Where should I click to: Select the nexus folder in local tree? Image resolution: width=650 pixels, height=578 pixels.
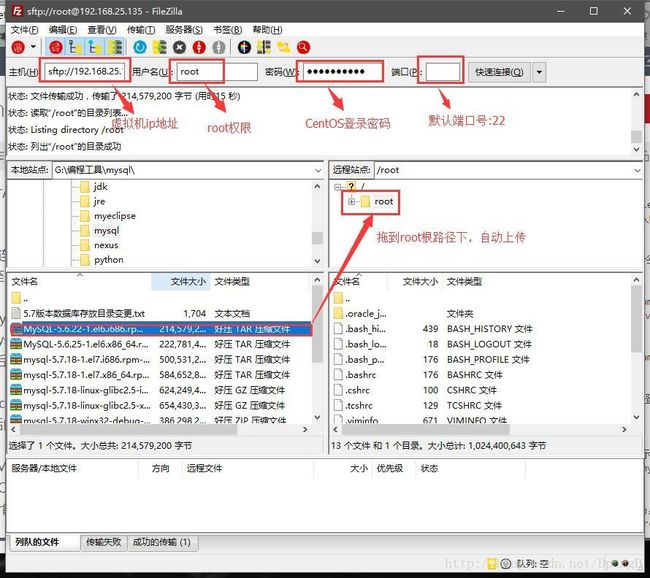click(106, 245)
